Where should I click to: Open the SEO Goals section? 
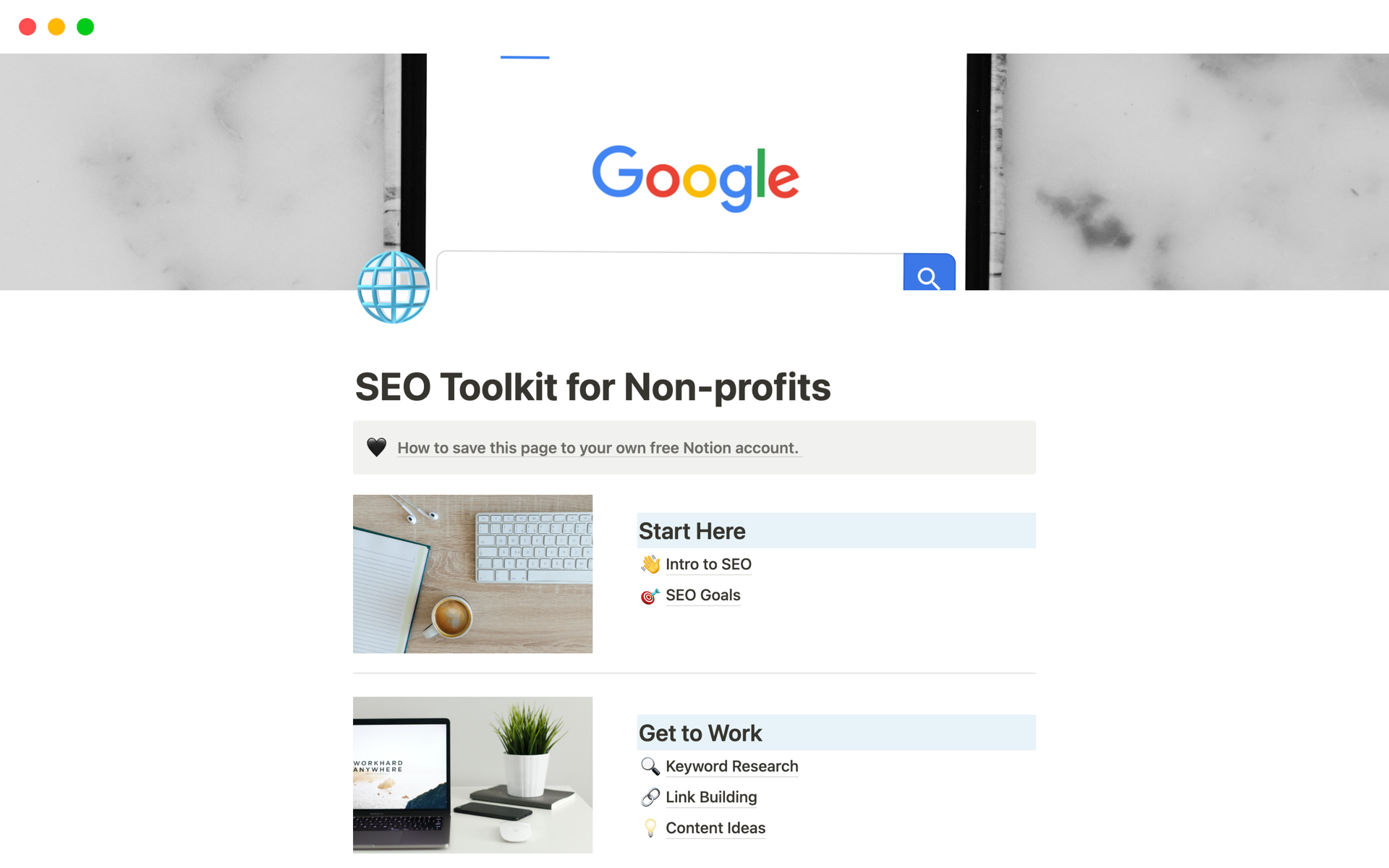coord(703,595)
